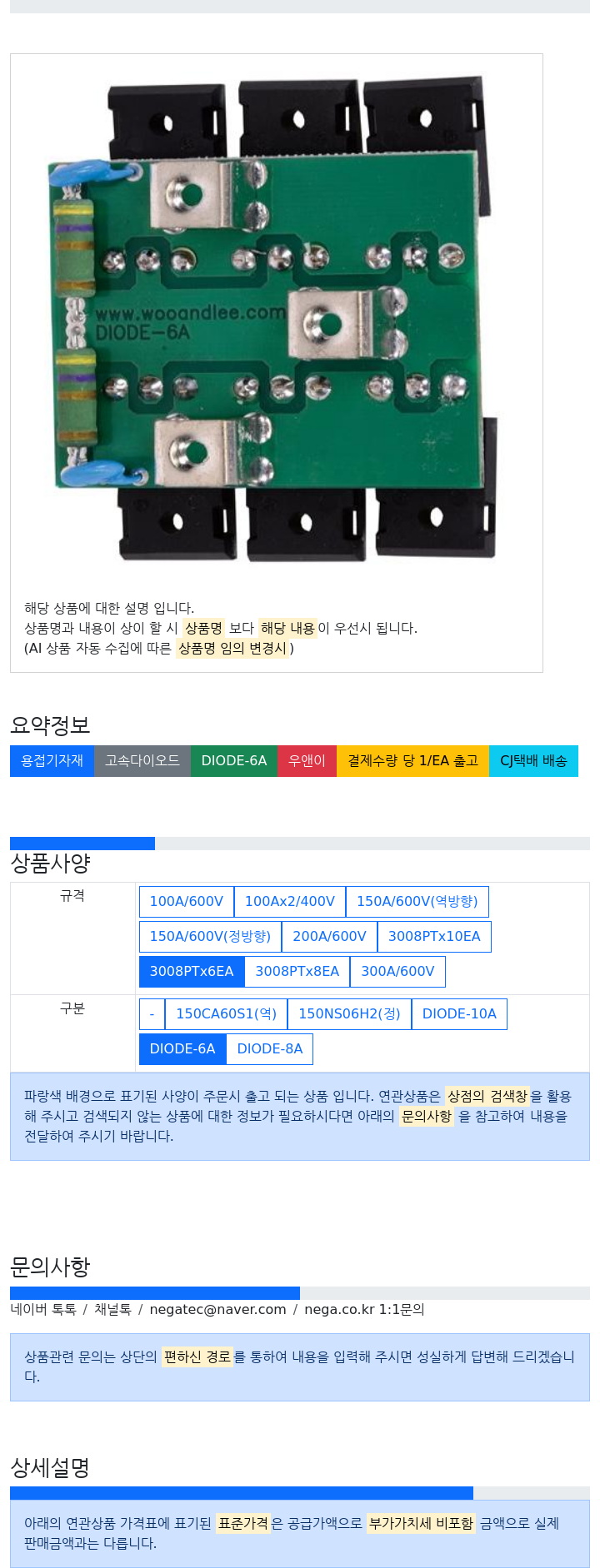Screen dimensions: 600x1568
Task: Open the green DIODE-6A summary tag
Action: 234,761
